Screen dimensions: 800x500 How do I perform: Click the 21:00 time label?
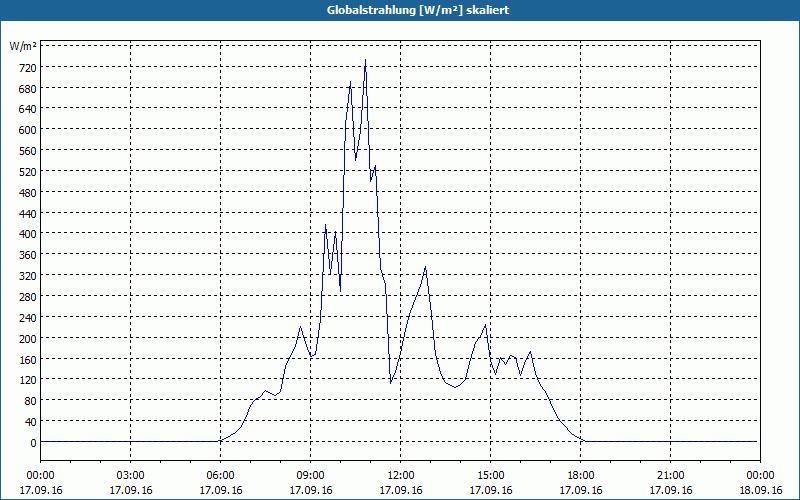pyautogui.click(x=670, y=476)
